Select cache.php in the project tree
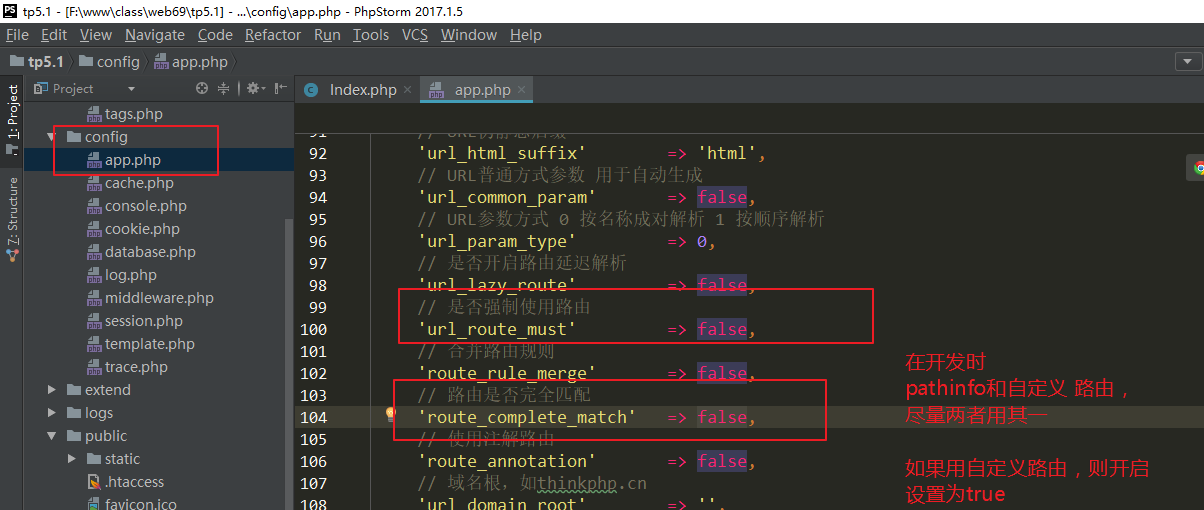The image size is (1204, 510). 139,183
